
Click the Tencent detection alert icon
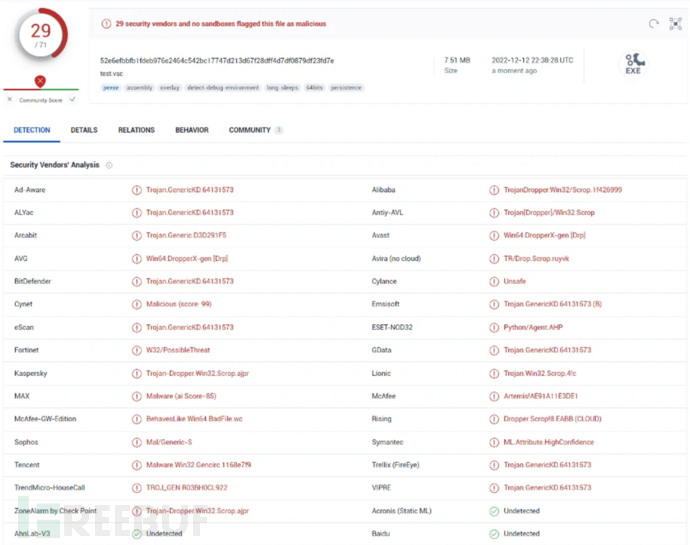(137, 465)
